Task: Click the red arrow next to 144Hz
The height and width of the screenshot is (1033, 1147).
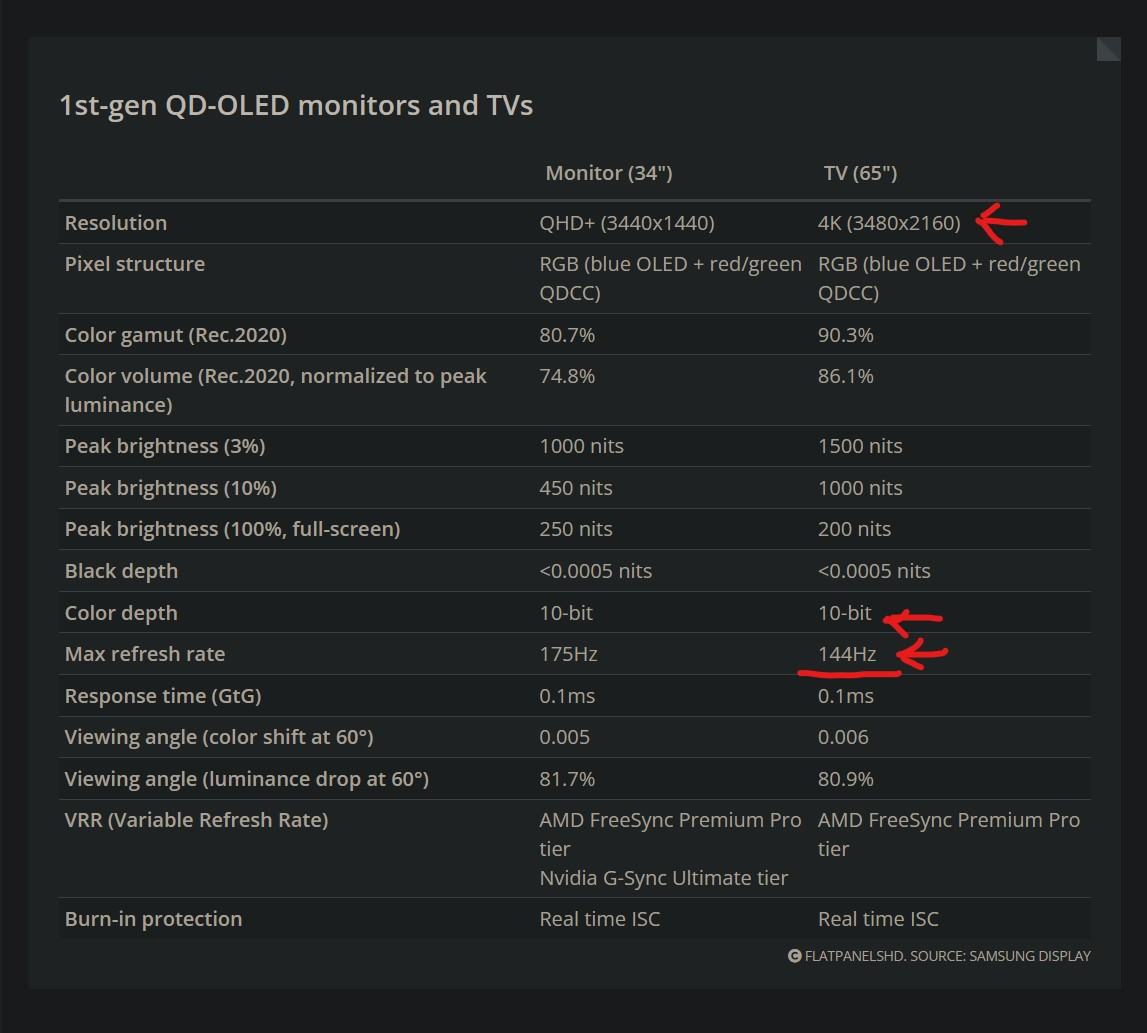Action: (x=921, y=655)
